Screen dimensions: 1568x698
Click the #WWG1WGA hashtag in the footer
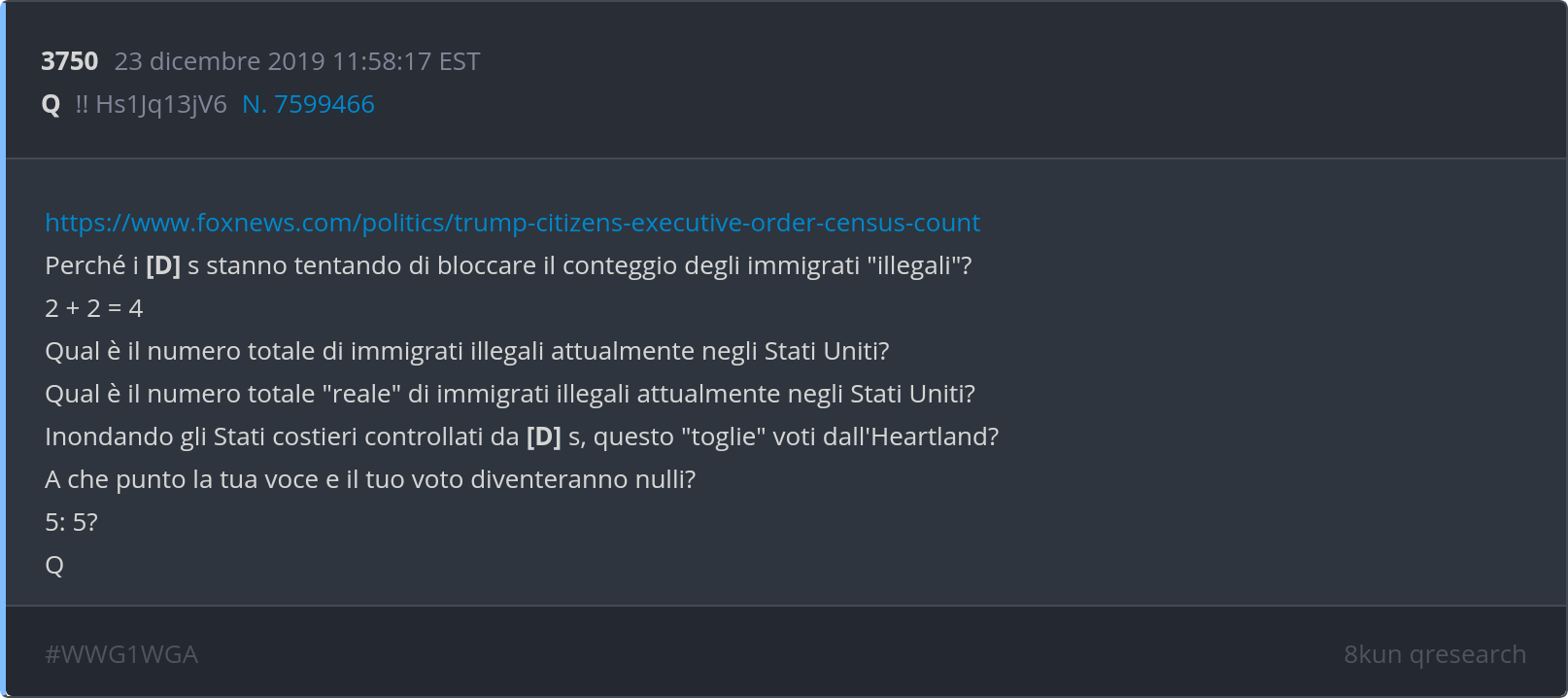click(121, 654)
